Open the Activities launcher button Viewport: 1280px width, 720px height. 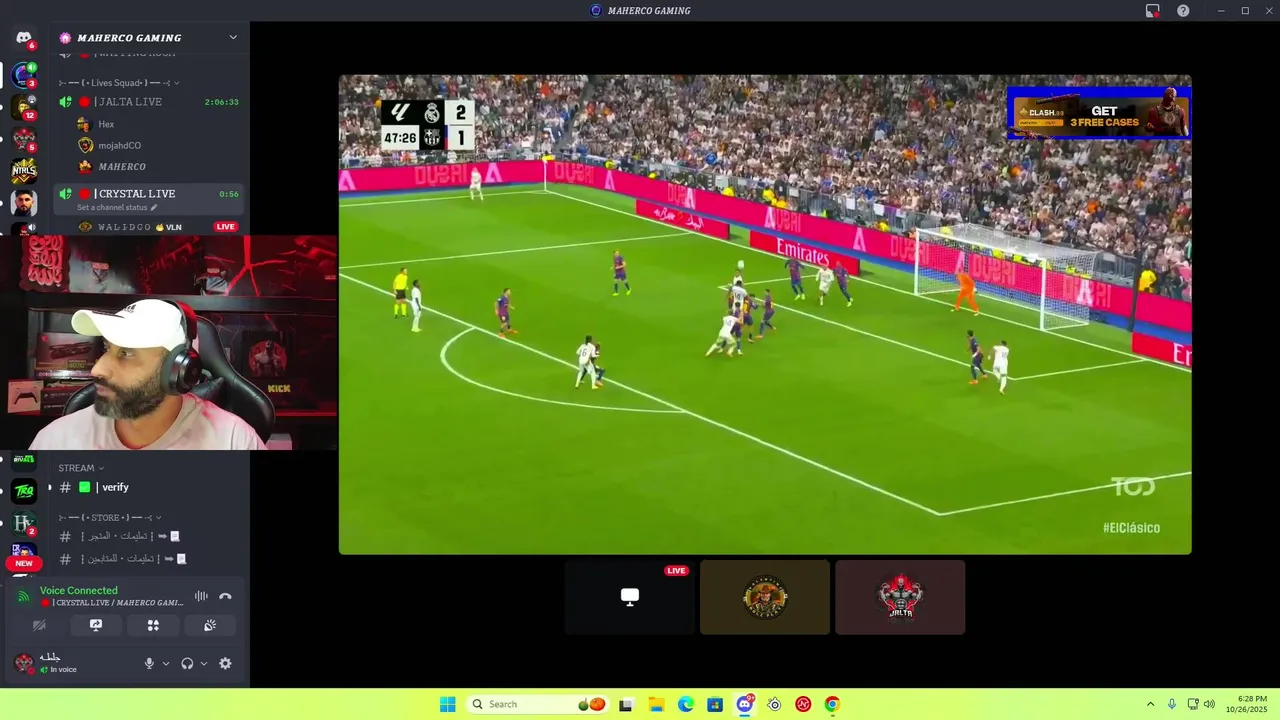(x=153, y=625)
